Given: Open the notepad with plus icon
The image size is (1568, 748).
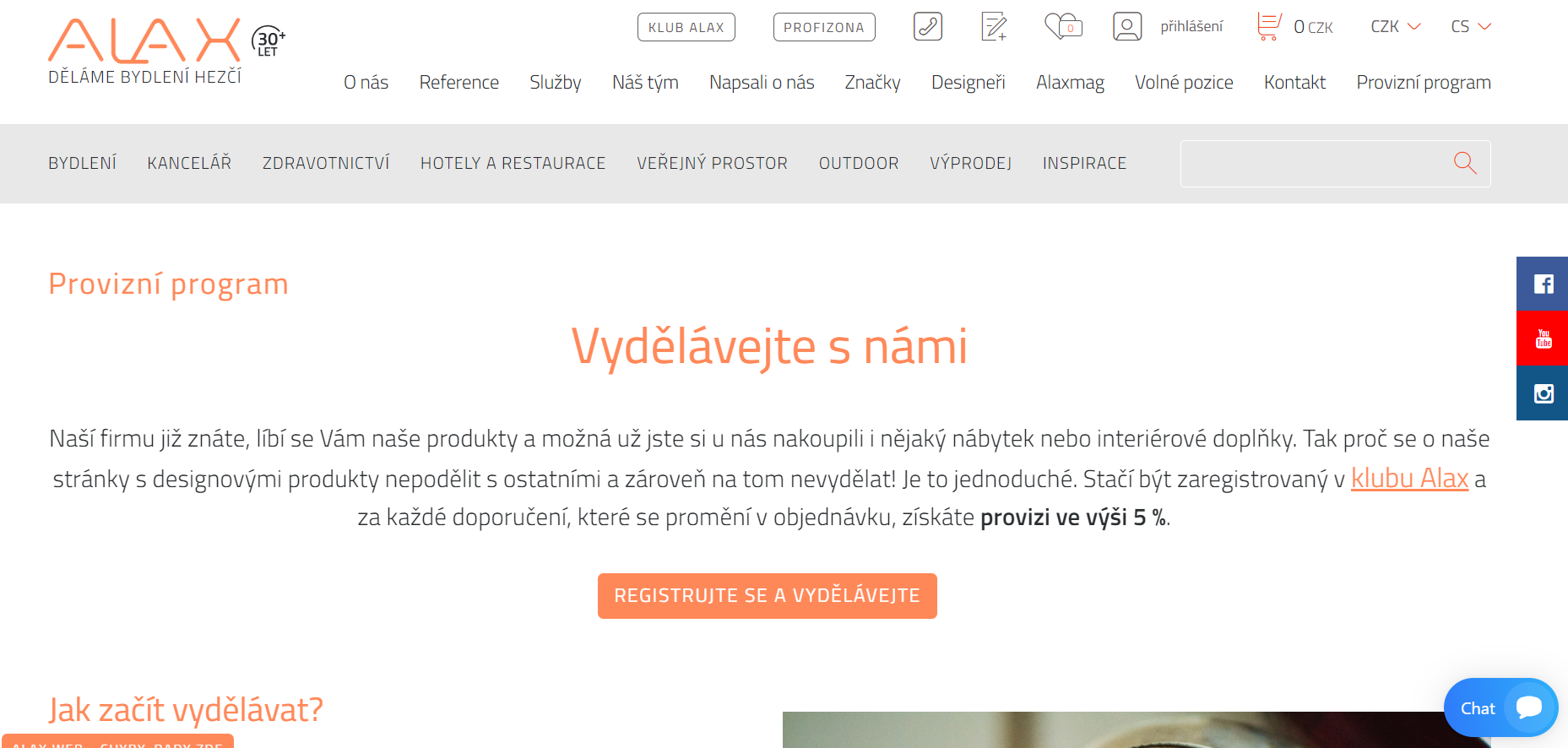Looking at the screenshot, I should click(x=994, y=26).
